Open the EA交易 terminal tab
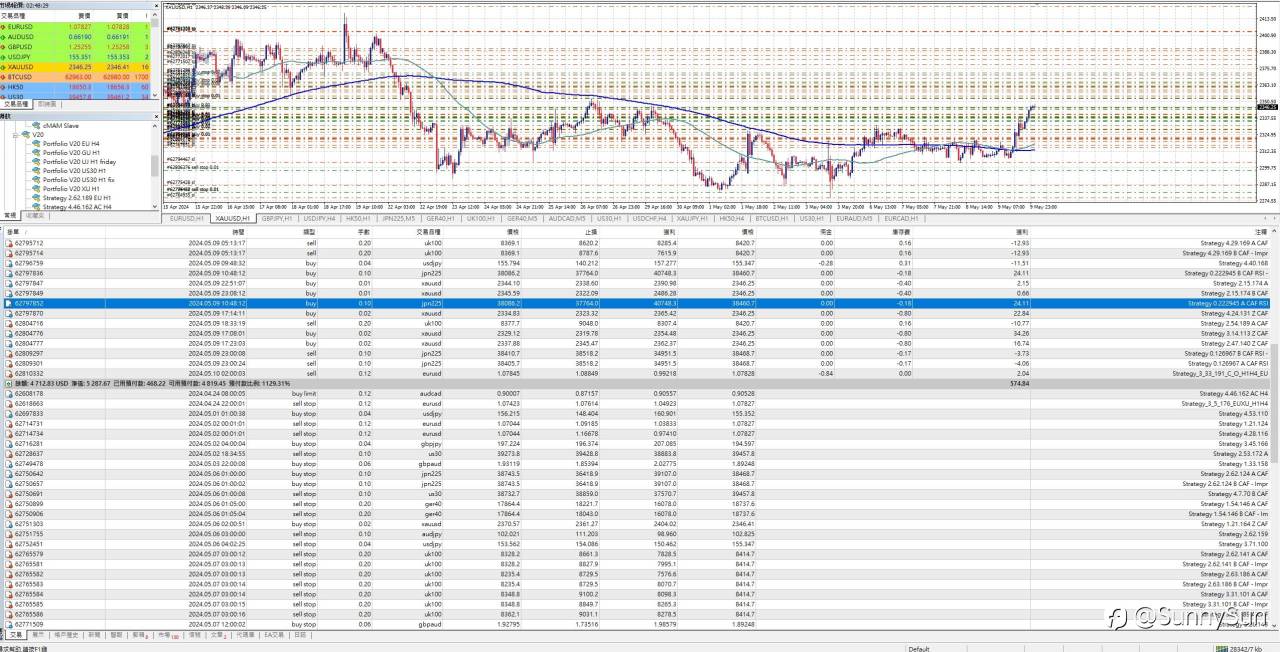 pyautogui.click(x=269, y=635)
